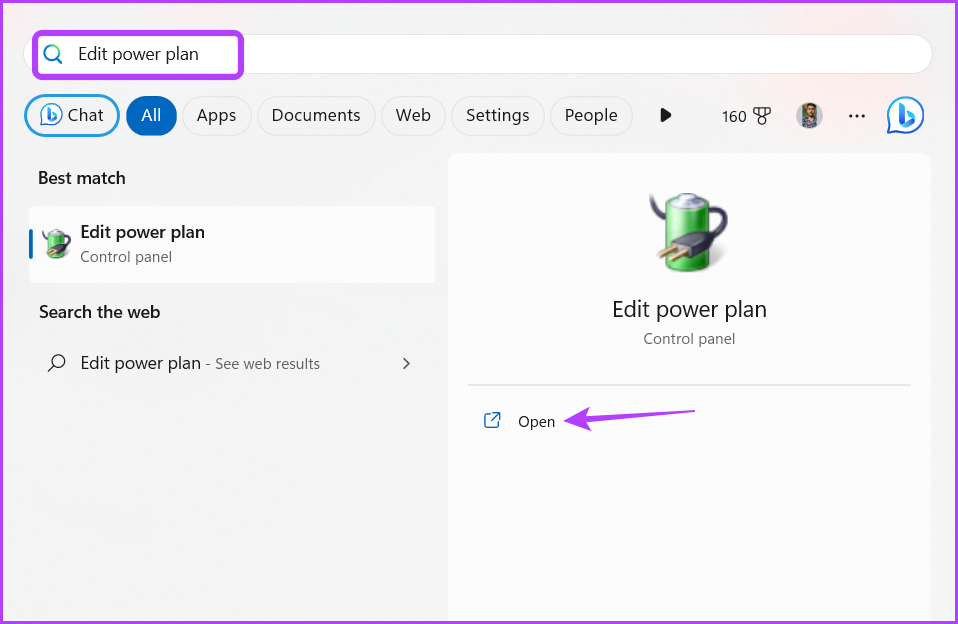Focus the Edit power plan search field
Viewport: 958px width, 624px height.
click(478, 54)
